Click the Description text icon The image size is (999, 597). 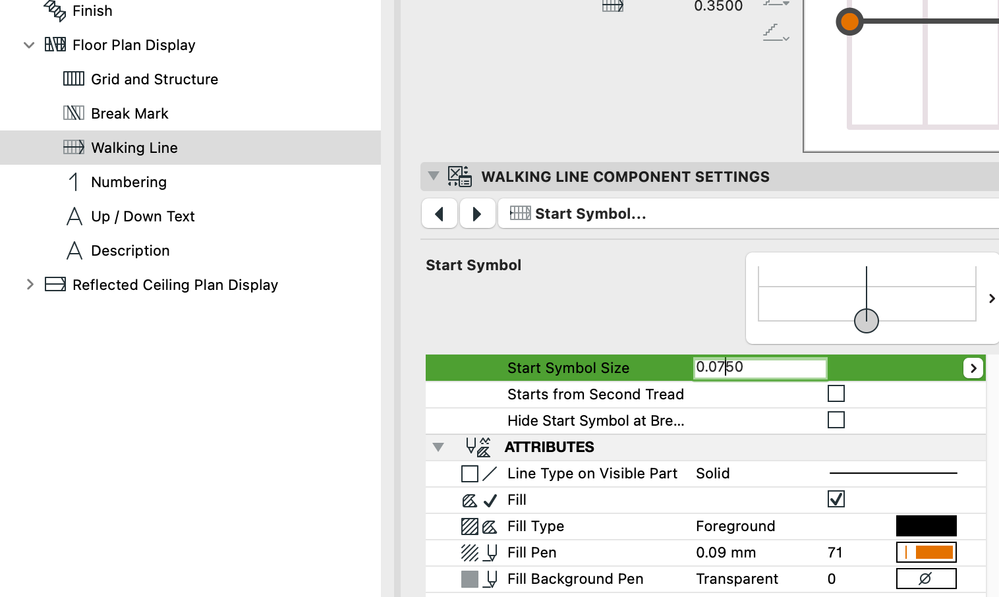click(x=74, y=250)
